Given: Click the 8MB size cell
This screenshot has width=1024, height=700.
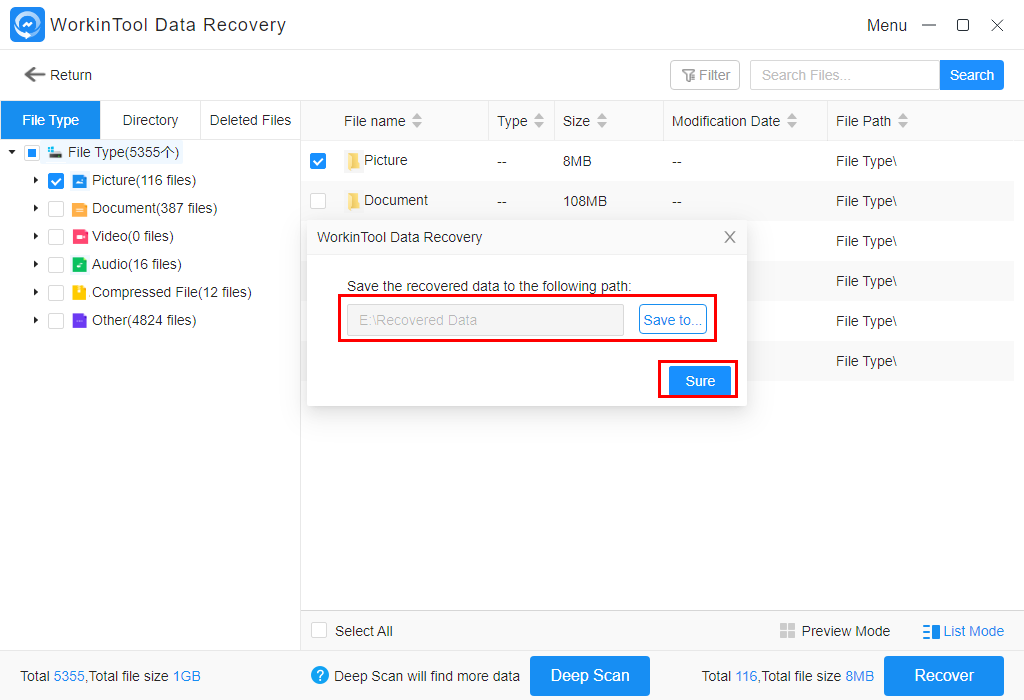Looking at the screenshot, I should (x=577, y=161).
